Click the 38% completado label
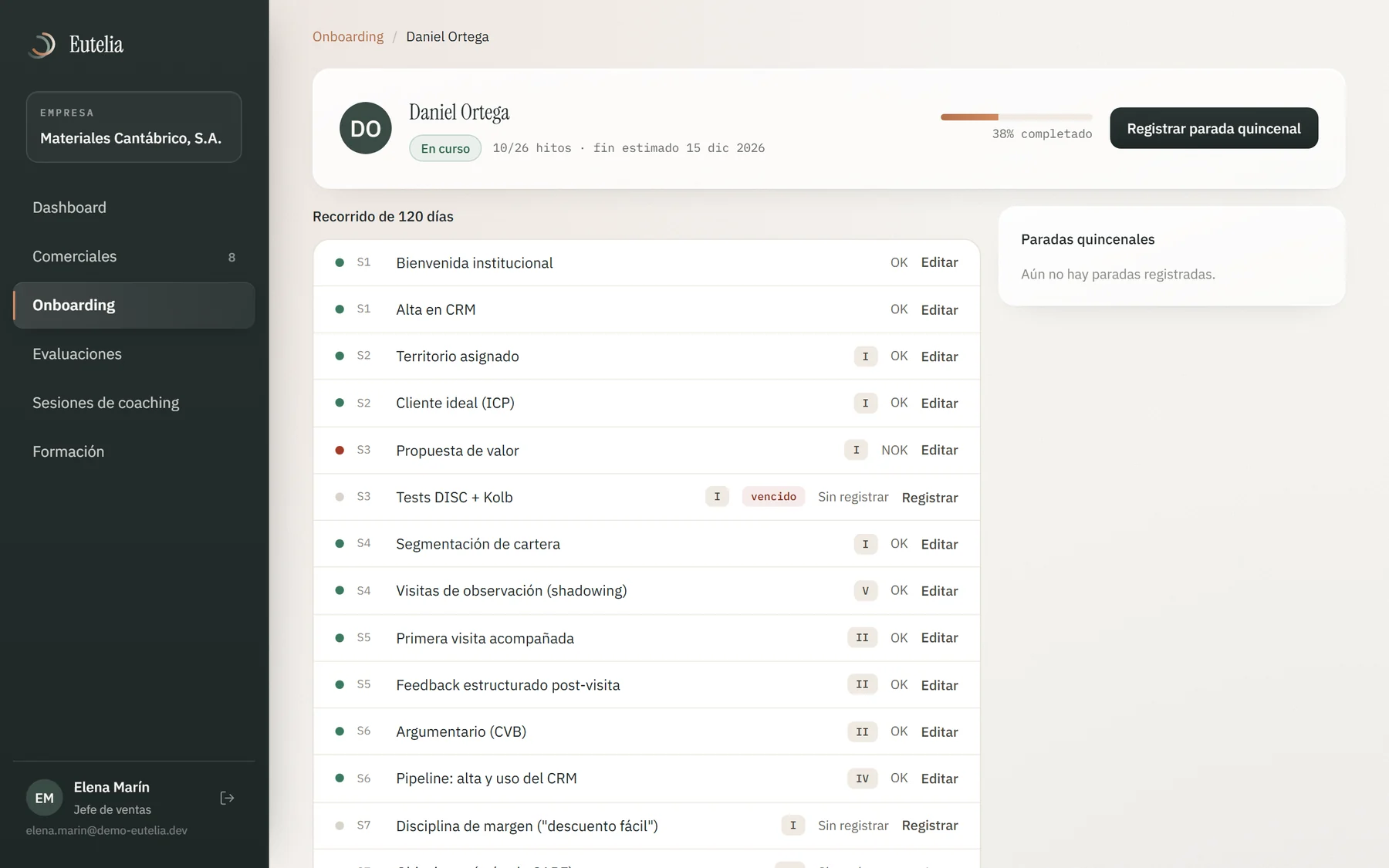The image size is (1389, 868). (x=1042, y=133)
